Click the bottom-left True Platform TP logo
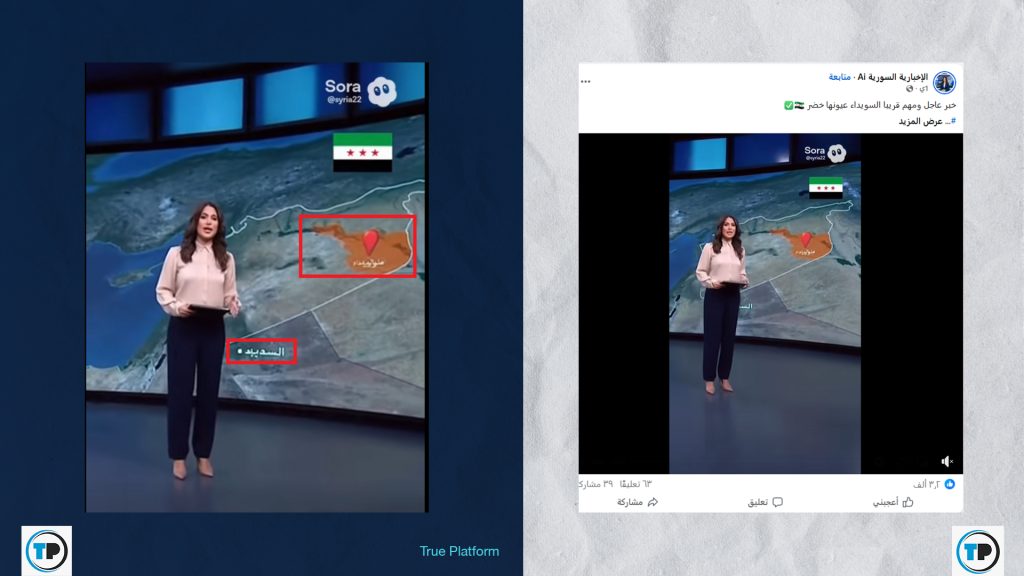1024x576 pixels. 46,551
